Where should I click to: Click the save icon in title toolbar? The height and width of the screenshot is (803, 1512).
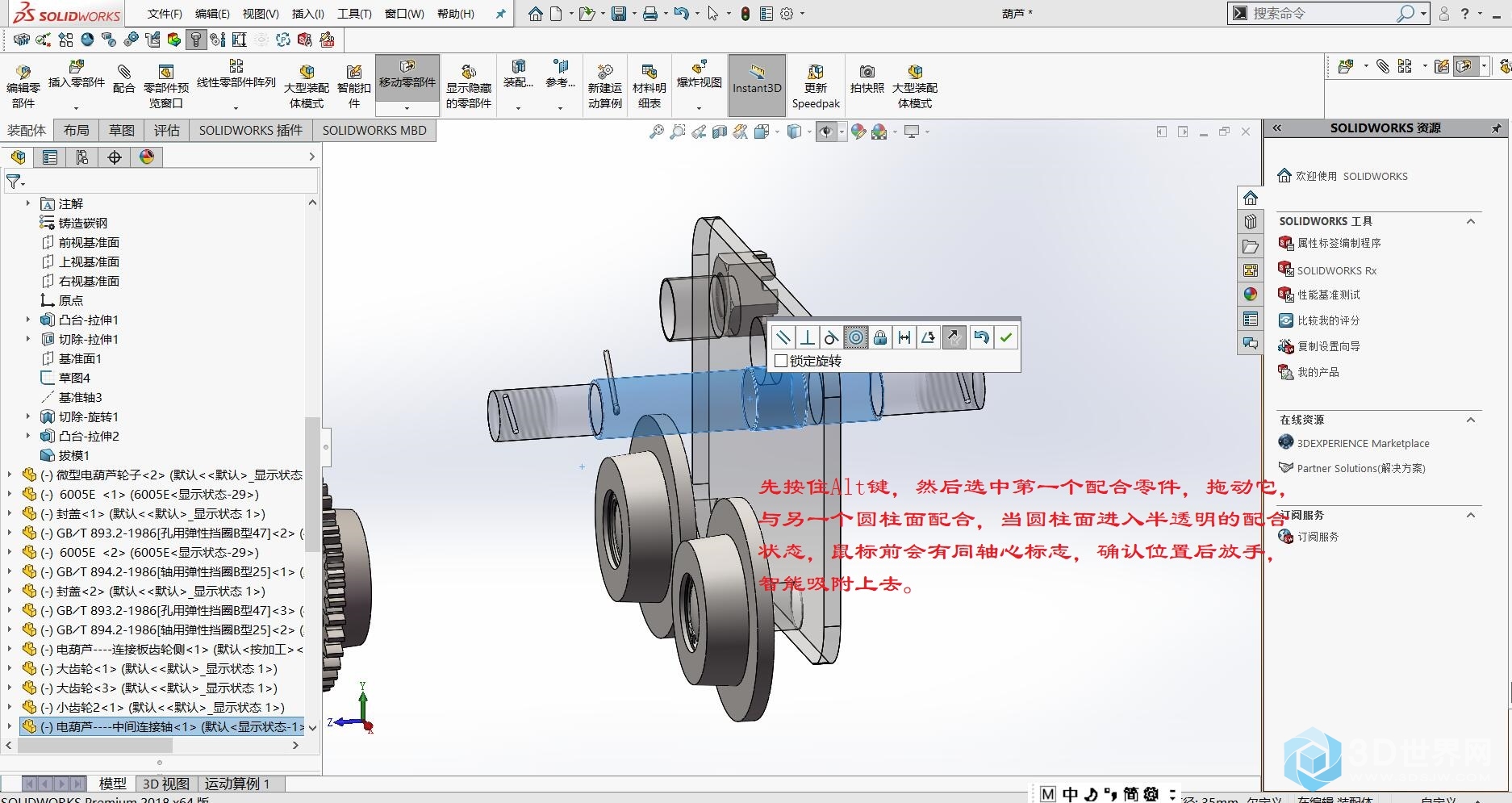click(619, 14)
